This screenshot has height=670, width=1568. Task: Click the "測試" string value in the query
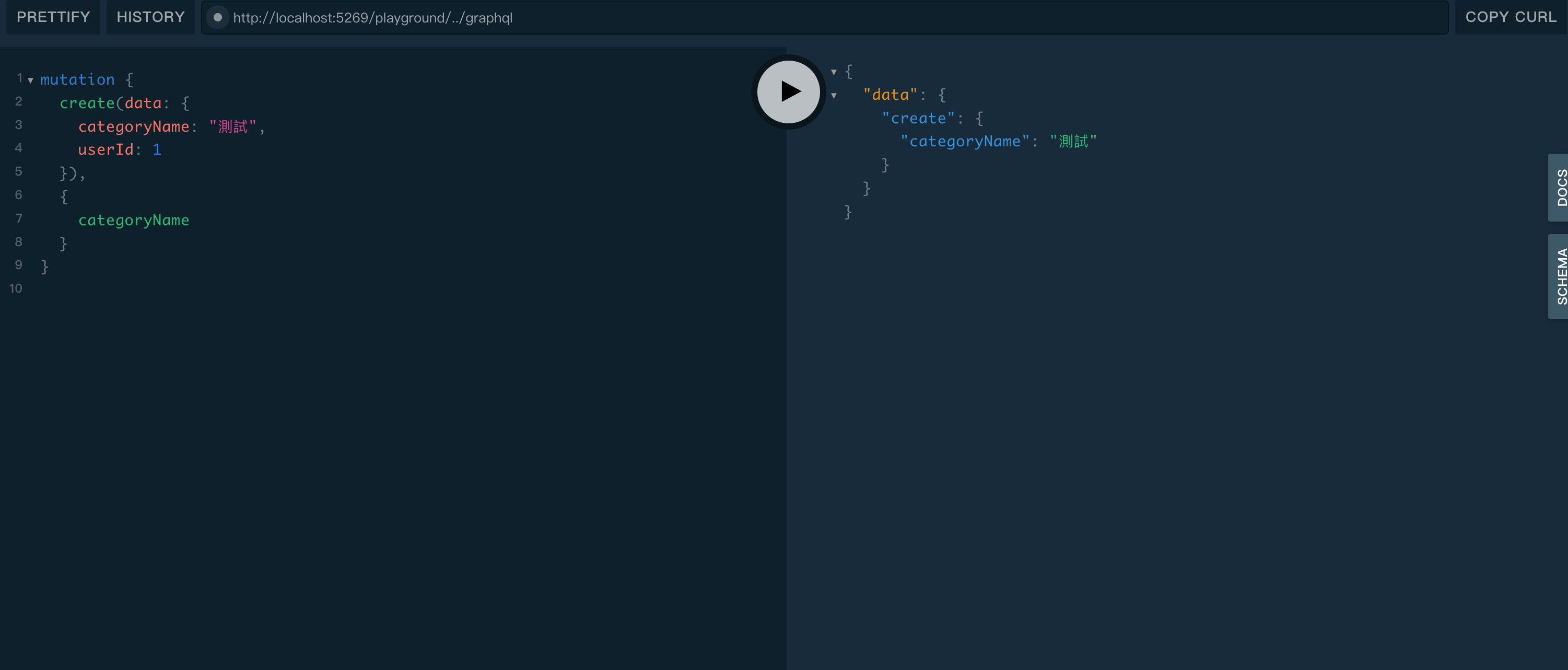click(x=232, y=126)
